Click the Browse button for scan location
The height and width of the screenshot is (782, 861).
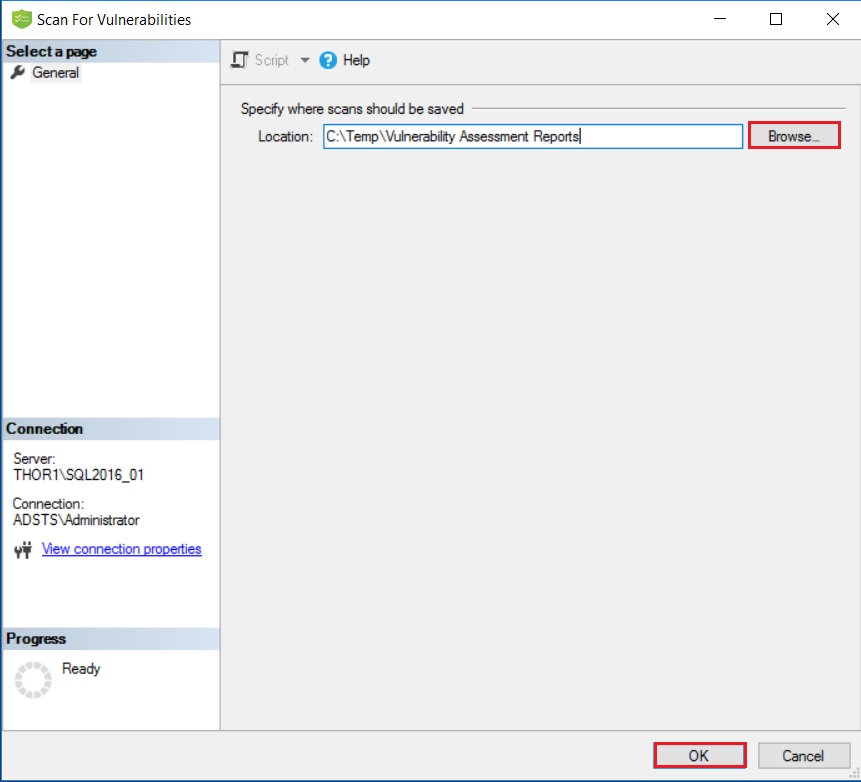click(x=794, y=136)
